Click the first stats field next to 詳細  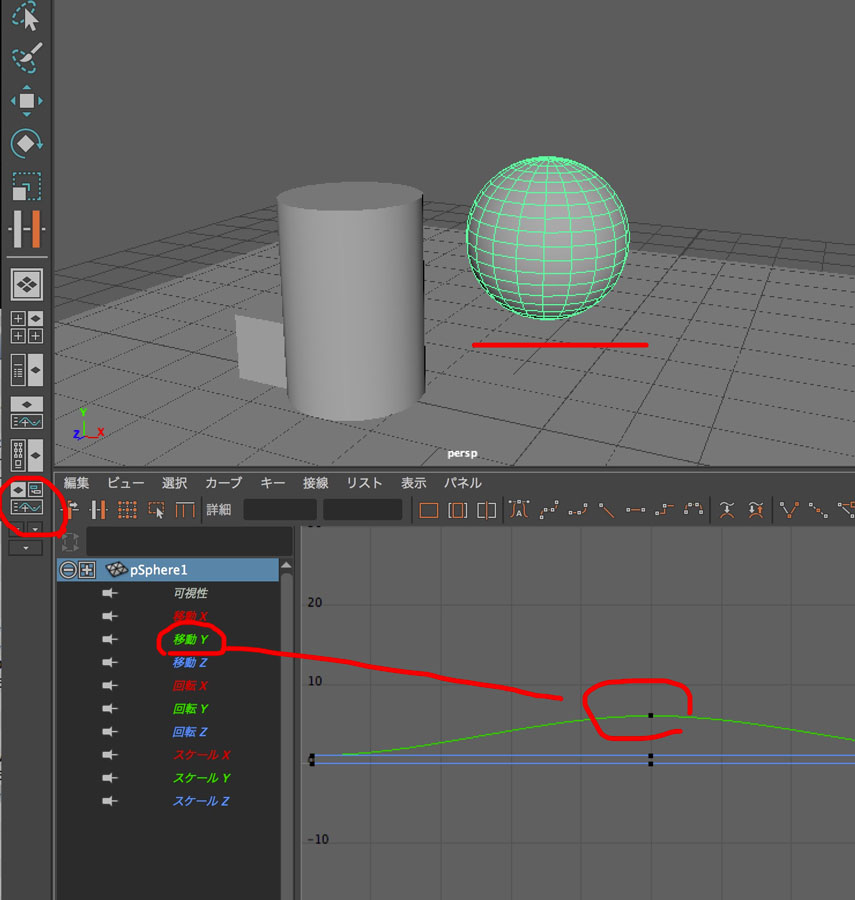click(x=280, y=510)
